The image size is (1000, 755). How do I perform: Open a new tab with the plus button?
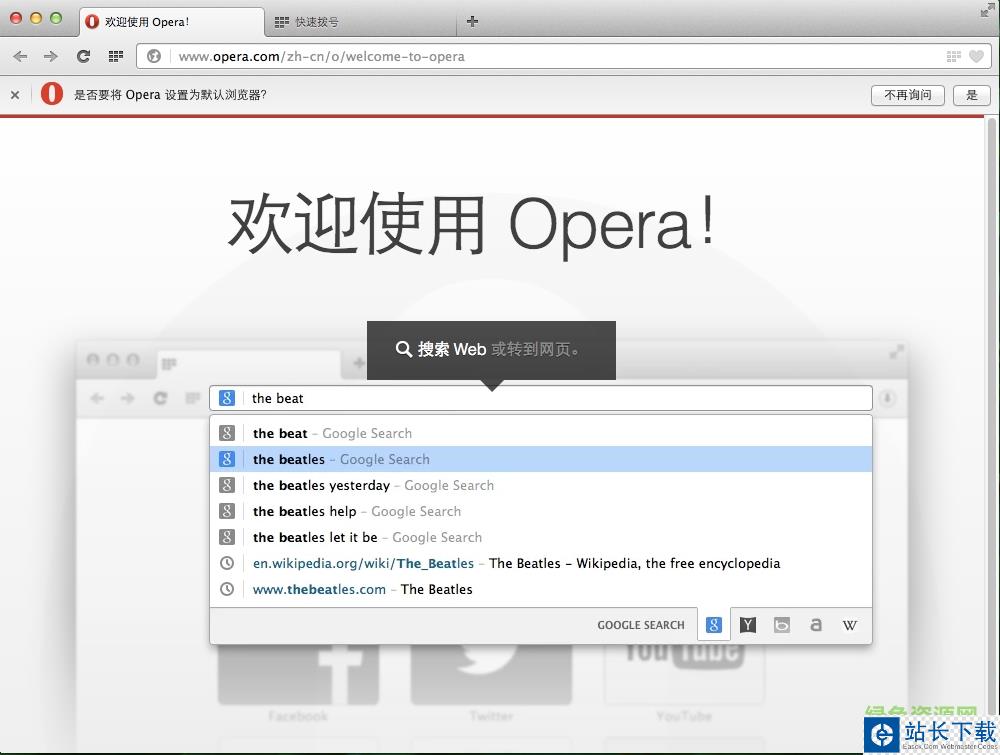point(472,21)
